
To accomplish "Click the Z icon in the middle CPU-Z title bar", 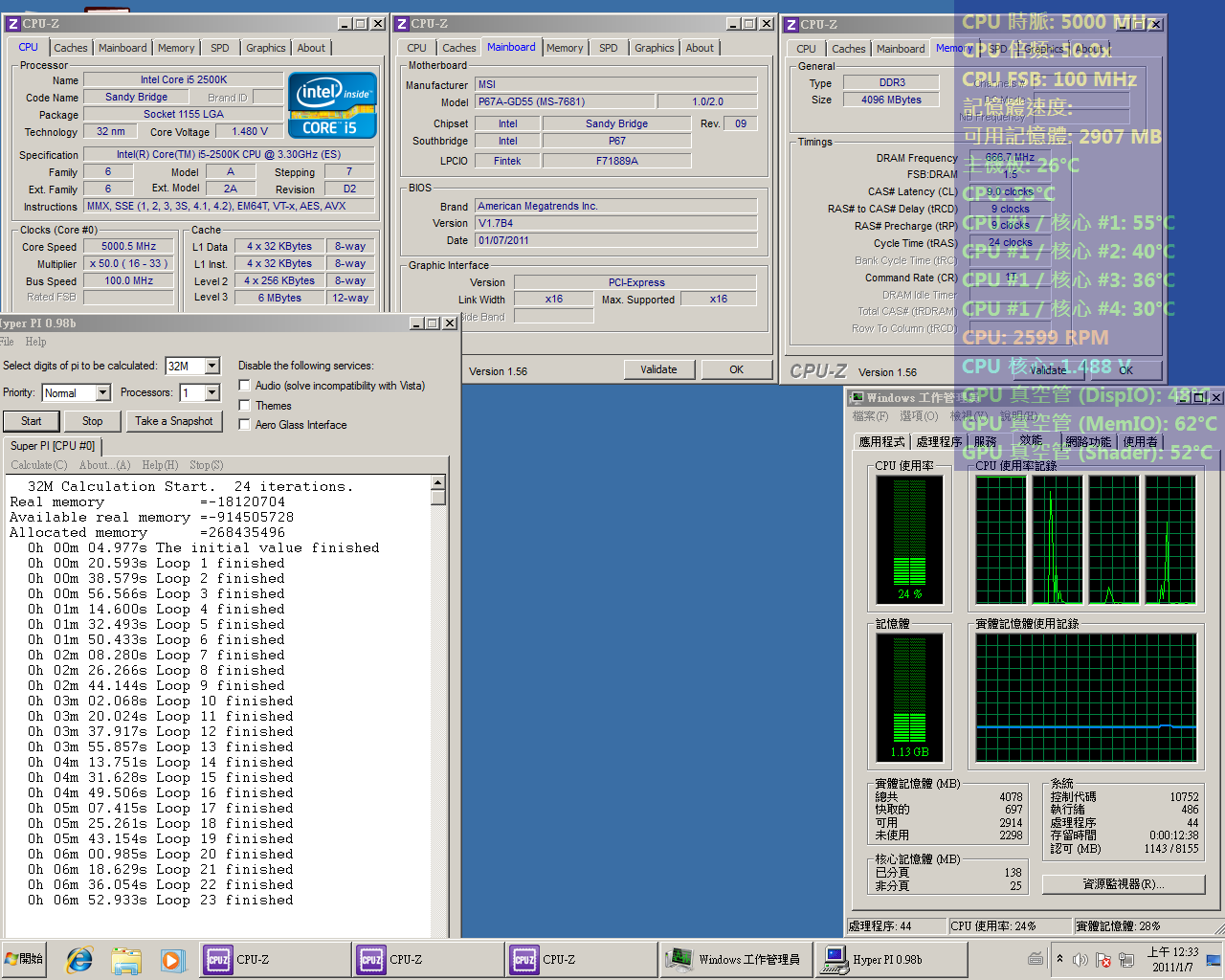I will [x=402, y=24].
